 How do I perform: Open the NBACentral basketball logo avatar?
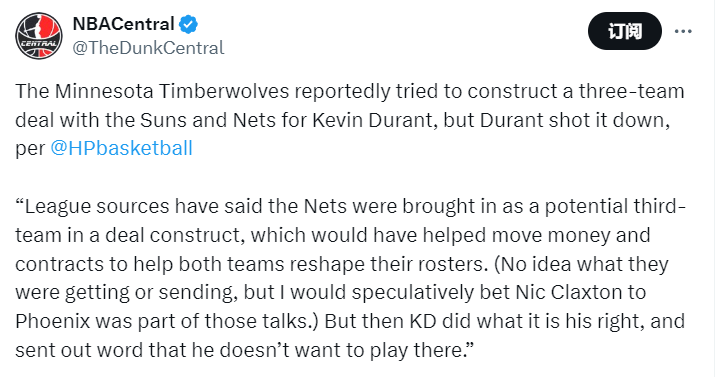click(x=39, y=36)
